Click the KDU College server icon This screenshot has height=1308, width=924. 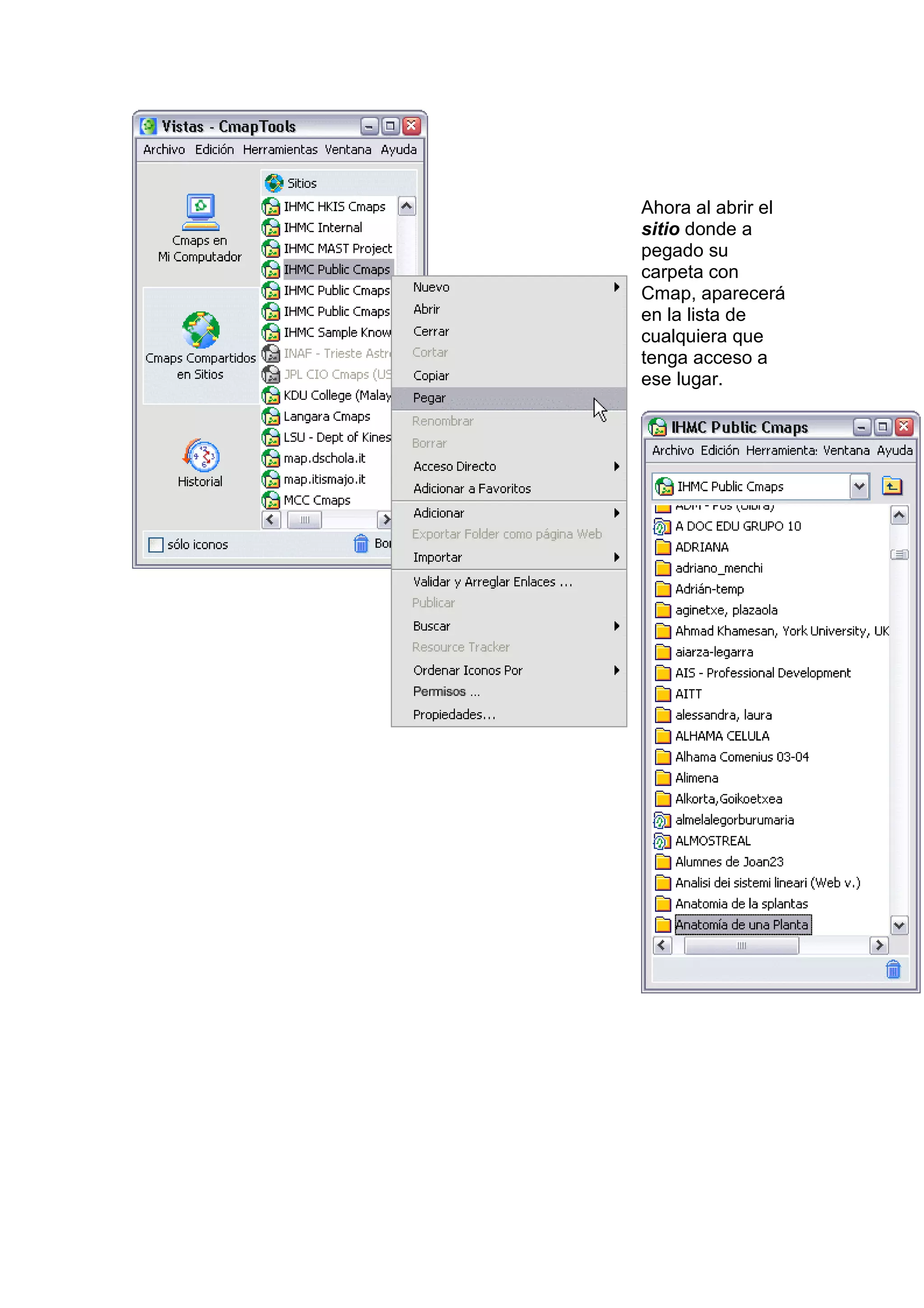(271, 395)
